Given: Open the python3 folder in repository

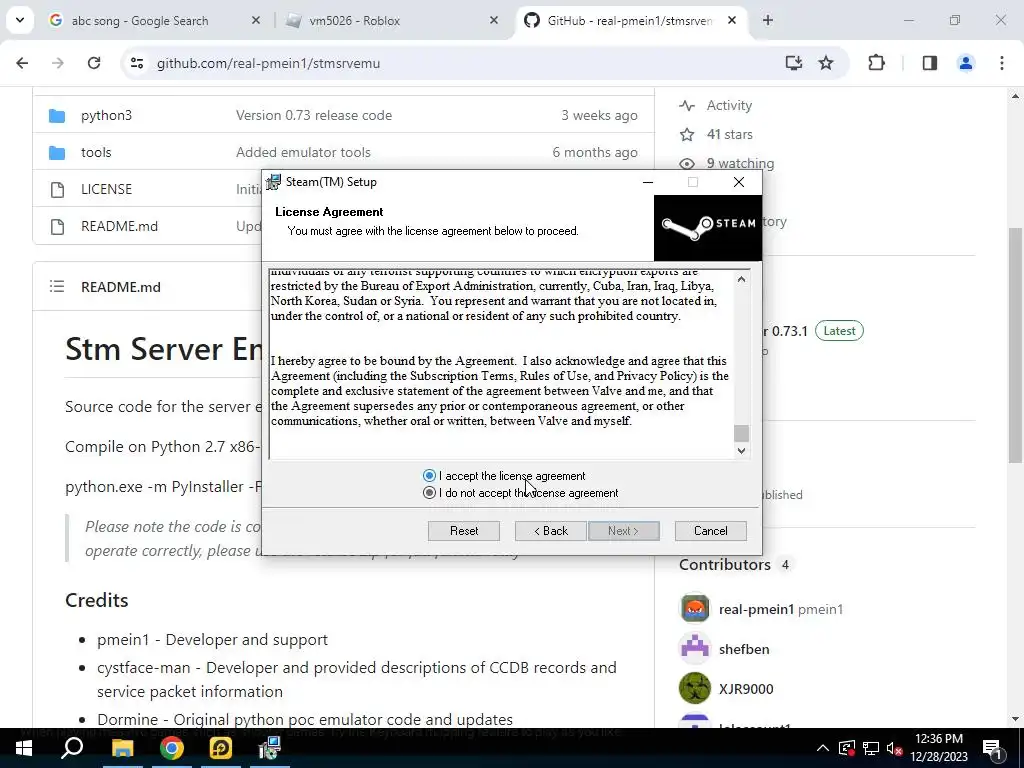Looking at the screenshot, I should click(x=106, y=116).
